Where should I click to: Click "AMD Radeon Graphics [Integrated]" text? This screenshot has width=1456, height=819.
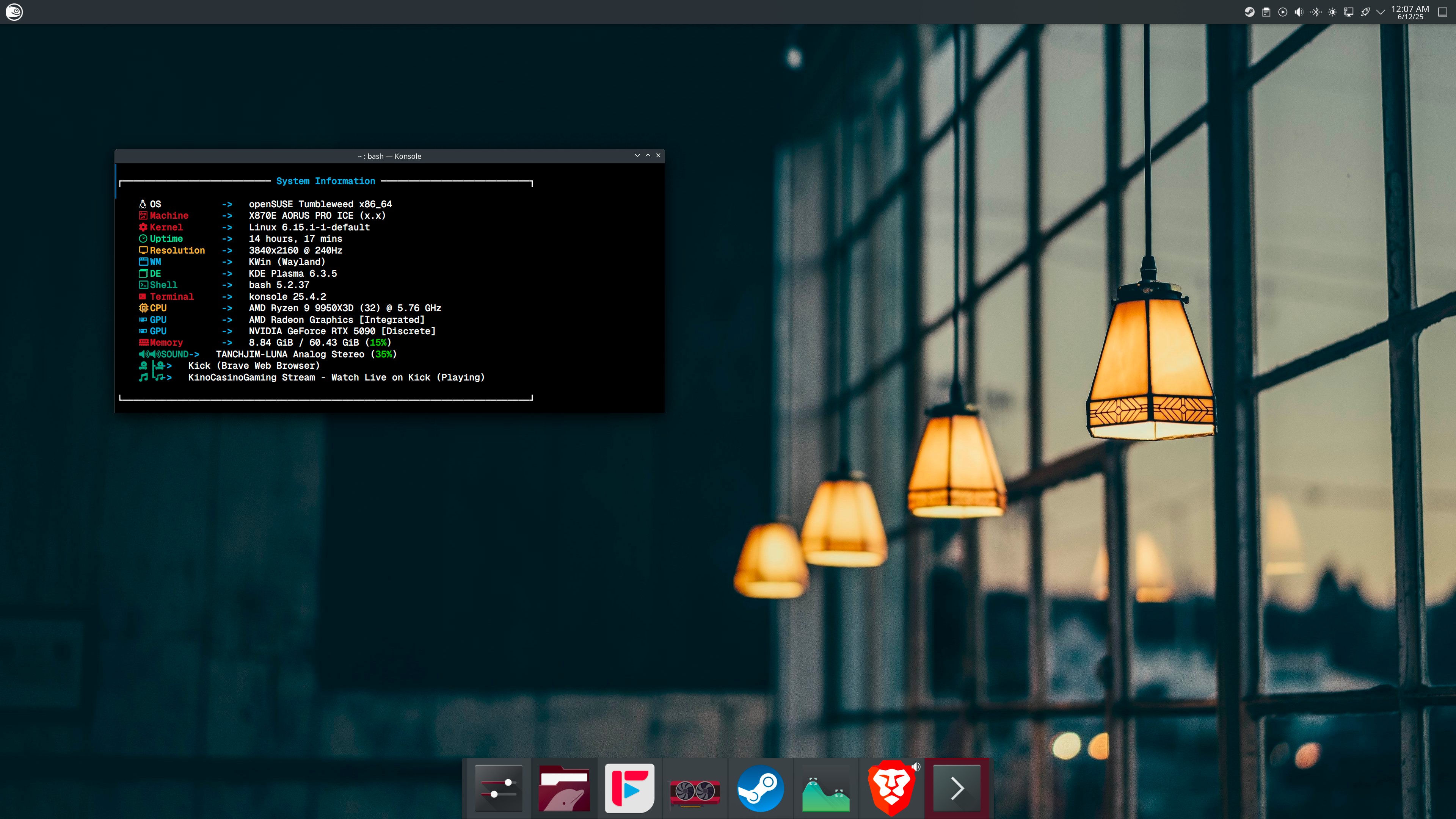click(337, 320)
